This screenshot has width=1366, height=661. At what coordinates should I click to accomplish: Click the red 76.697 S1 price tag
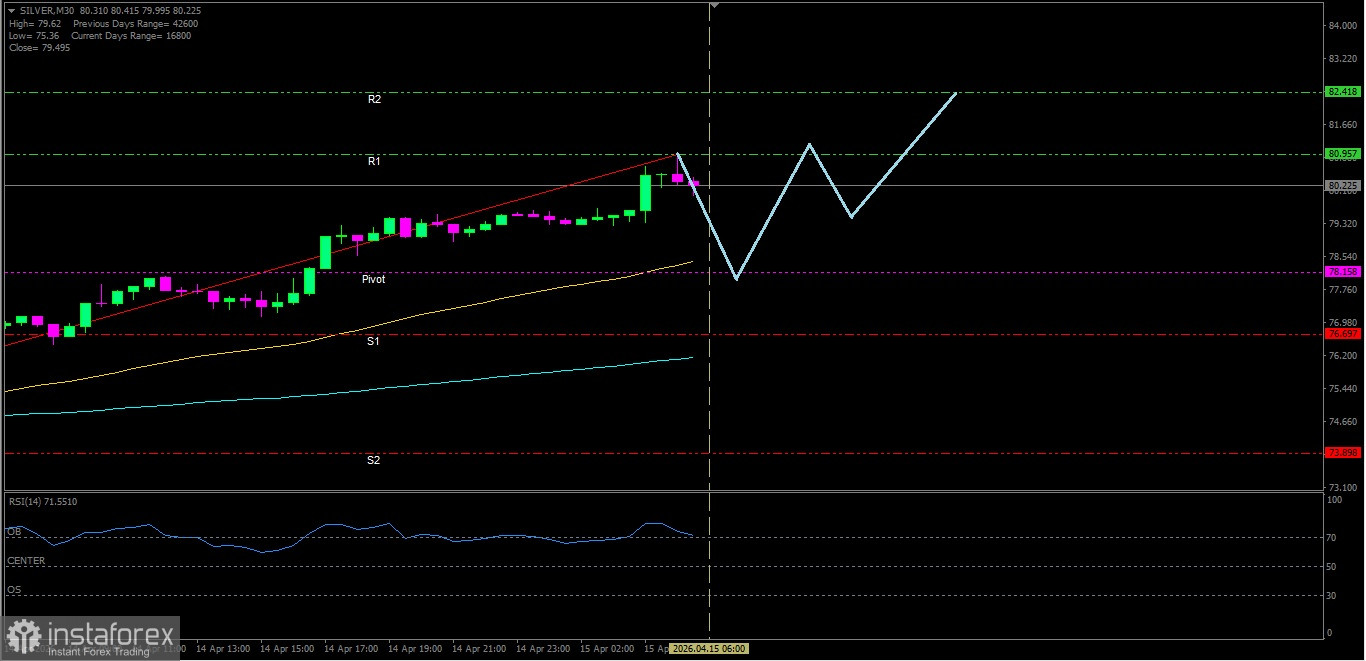point(1342,334)
